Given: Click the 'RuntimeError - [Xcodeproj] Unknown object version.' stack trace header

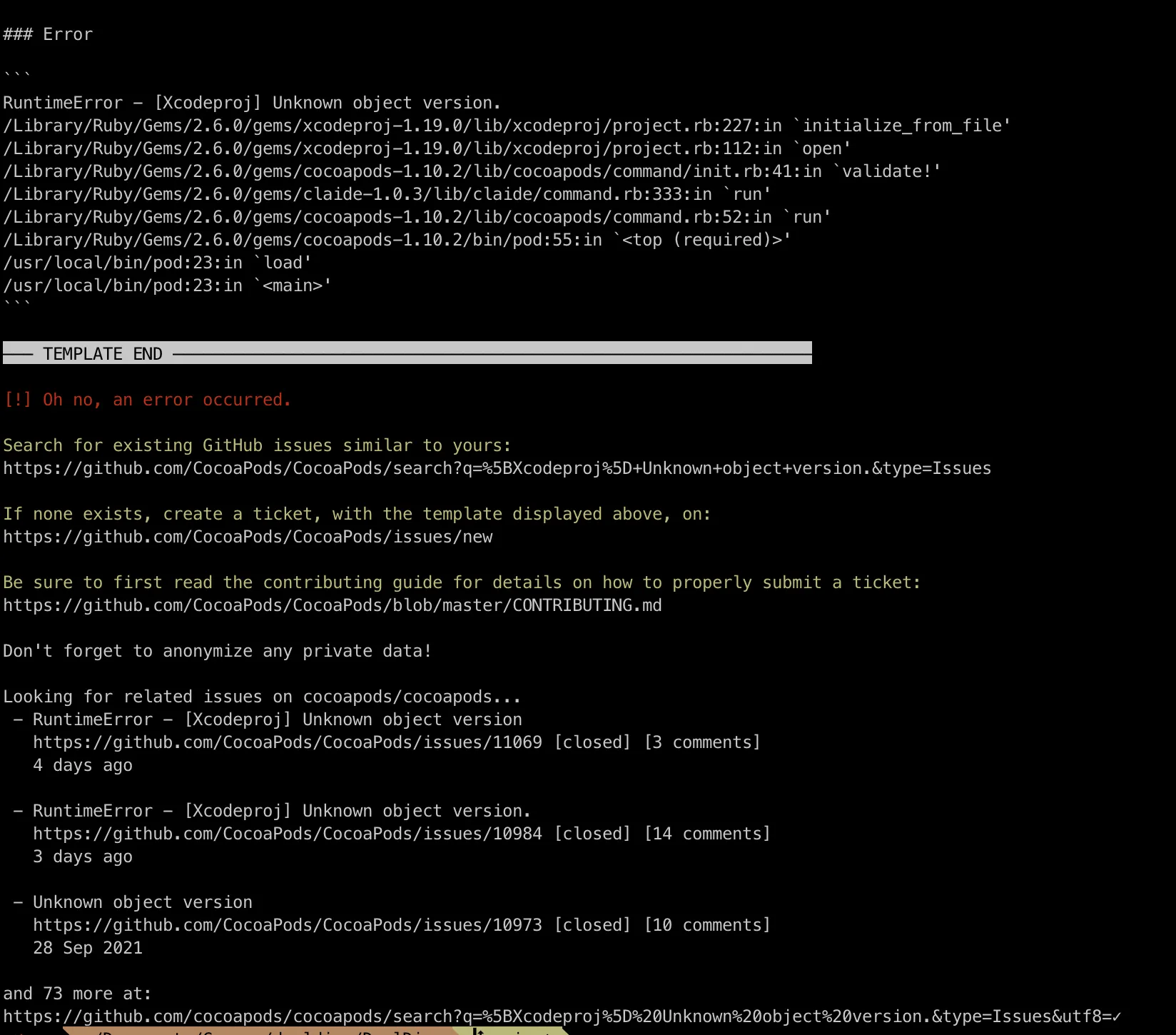Looking at the screenshot, I should [252, 103].
